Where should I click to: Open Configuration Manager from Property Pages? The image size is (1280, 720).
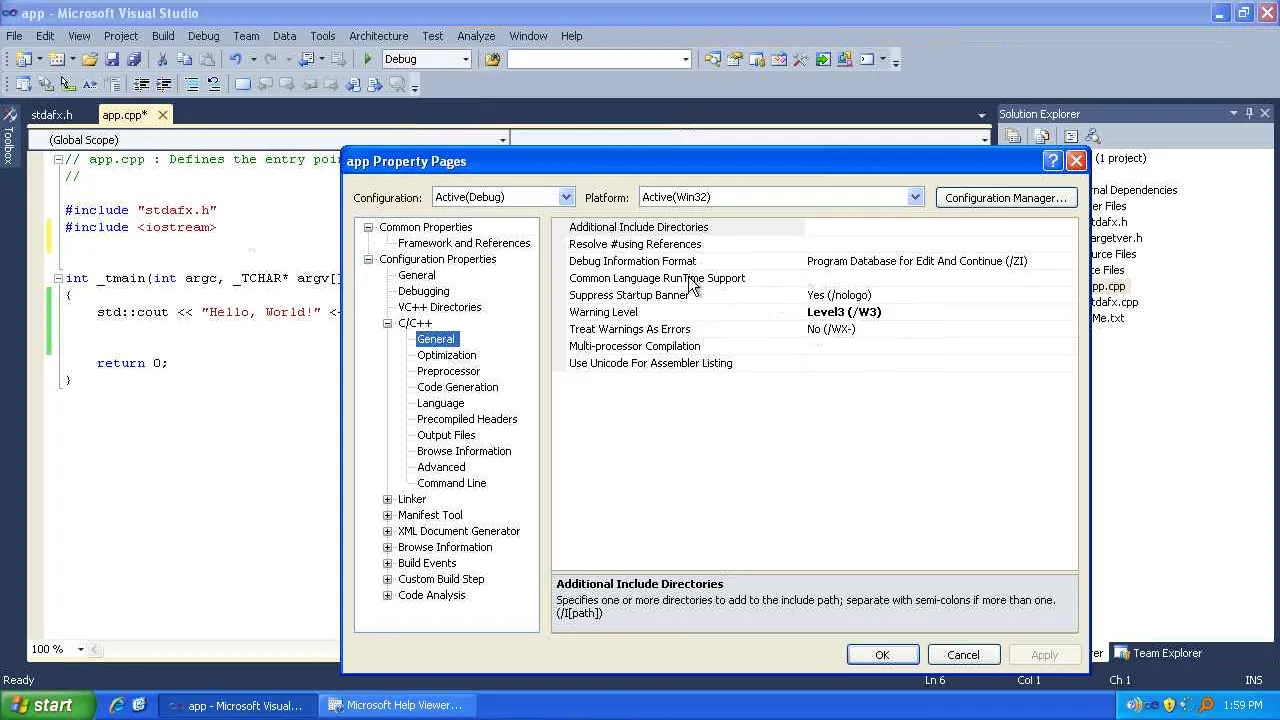[1006, 198]
